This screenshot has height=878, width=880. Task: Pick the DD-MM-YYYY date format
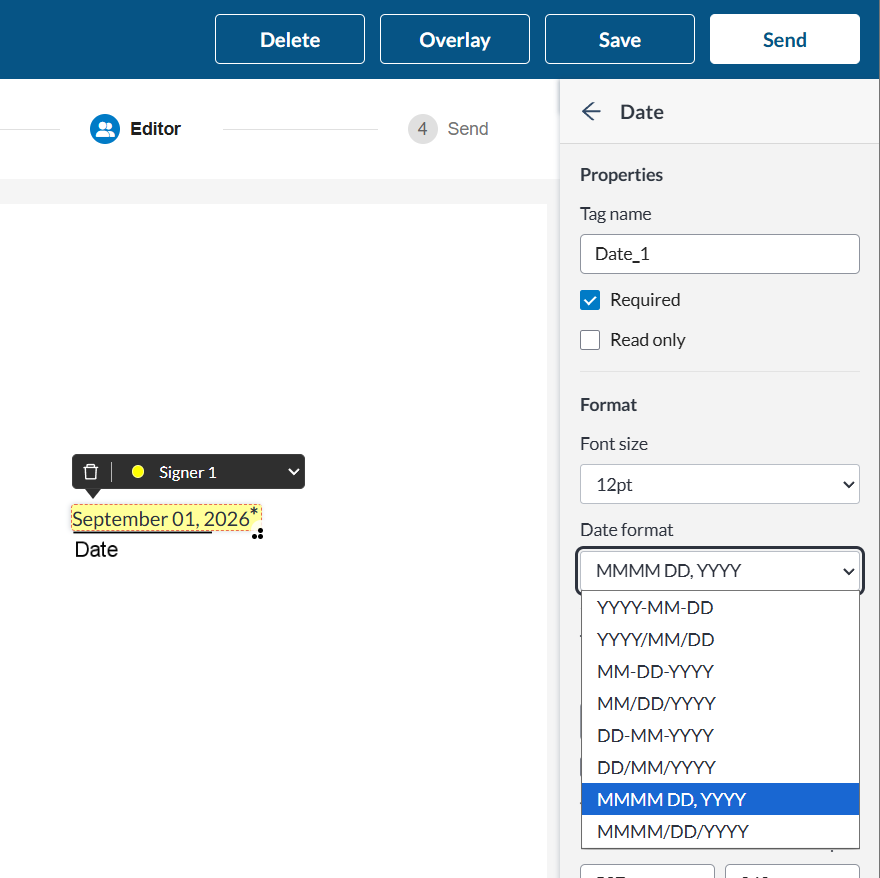[x=720, y=735]
